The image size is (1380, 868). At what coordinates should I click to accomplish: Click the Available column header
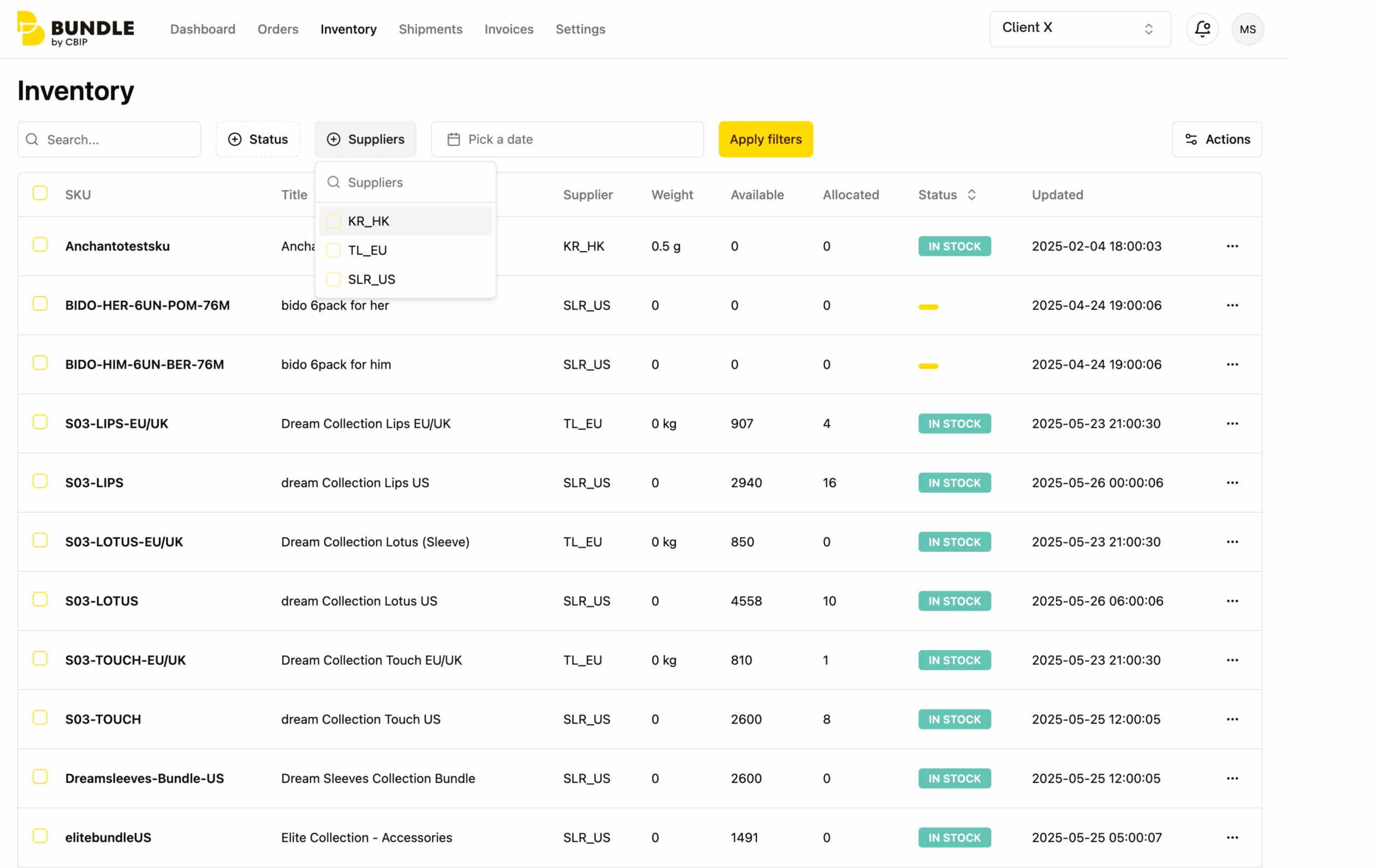[x=757, y=194]
